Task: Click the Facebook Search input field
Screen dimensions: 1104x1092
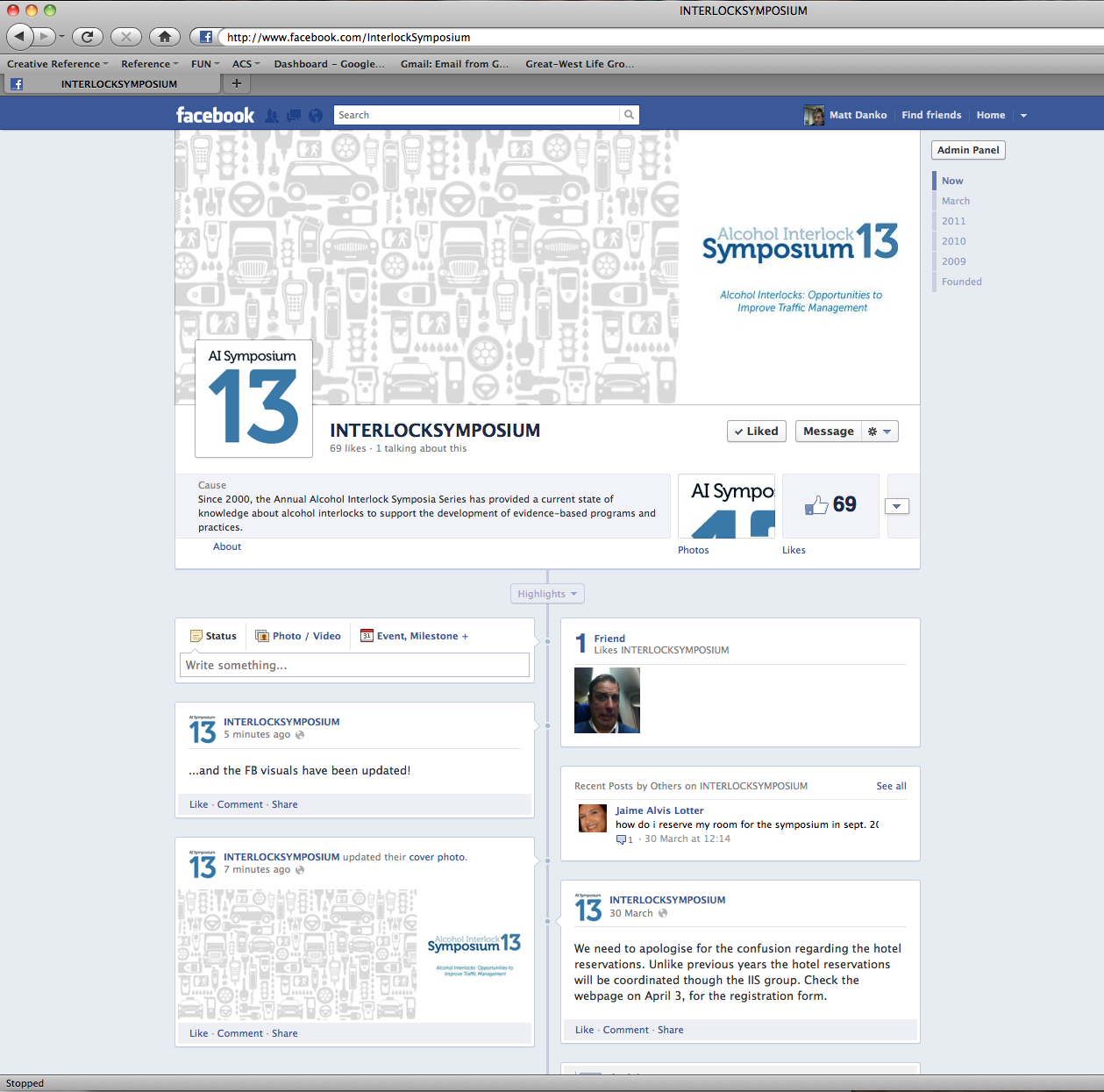Action: 476,115
